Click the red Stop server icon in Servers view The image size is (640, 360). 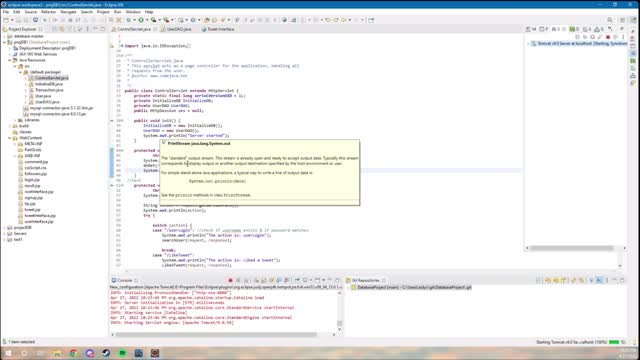click(608, 37)
